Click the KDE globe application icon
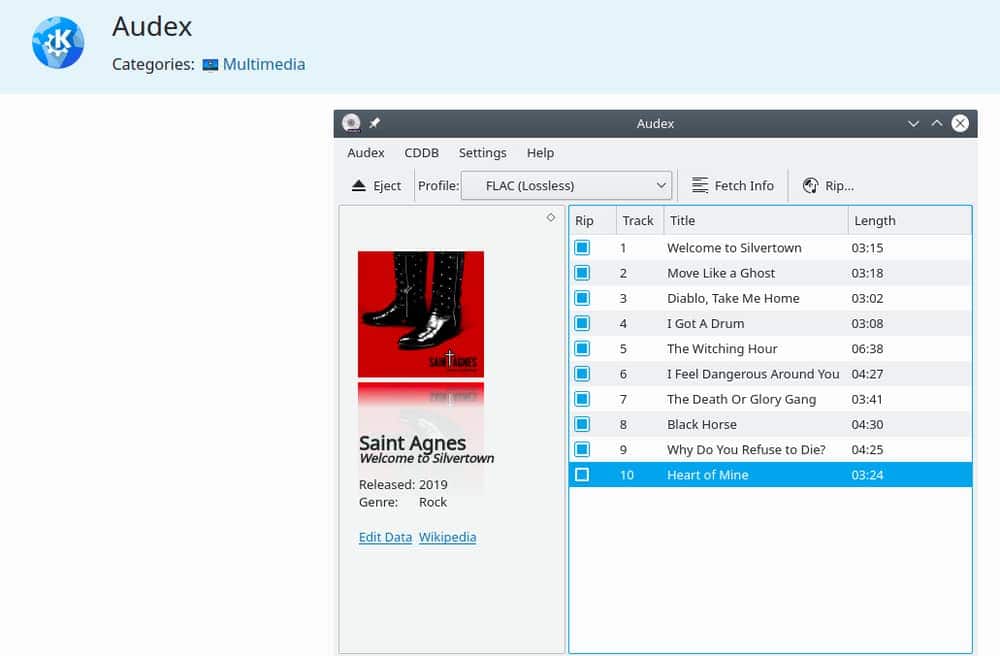 click(x=58, y=43)
